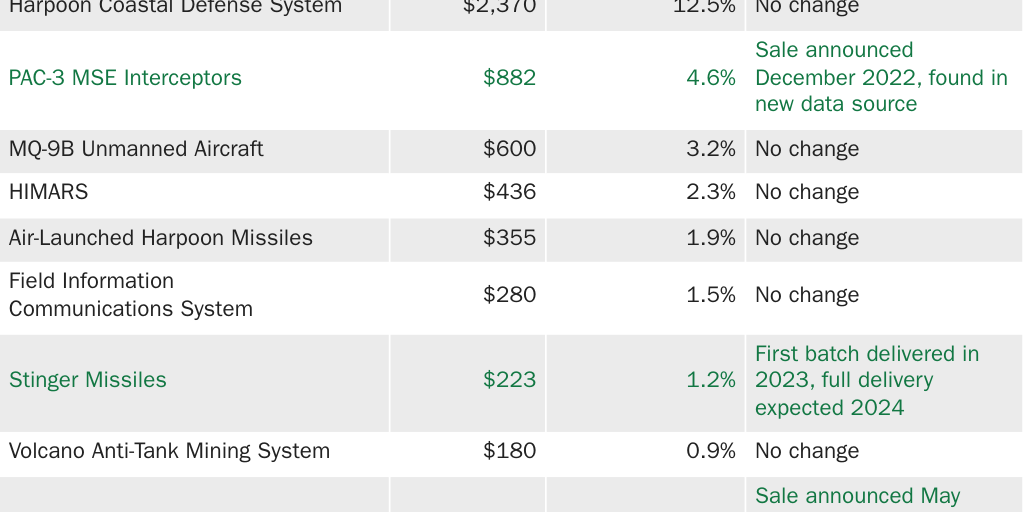The width and height of the screenshot is (1024, 512).
Task: Select Volcano Anti-Tank Mining System cell
Action: [169, 451]
